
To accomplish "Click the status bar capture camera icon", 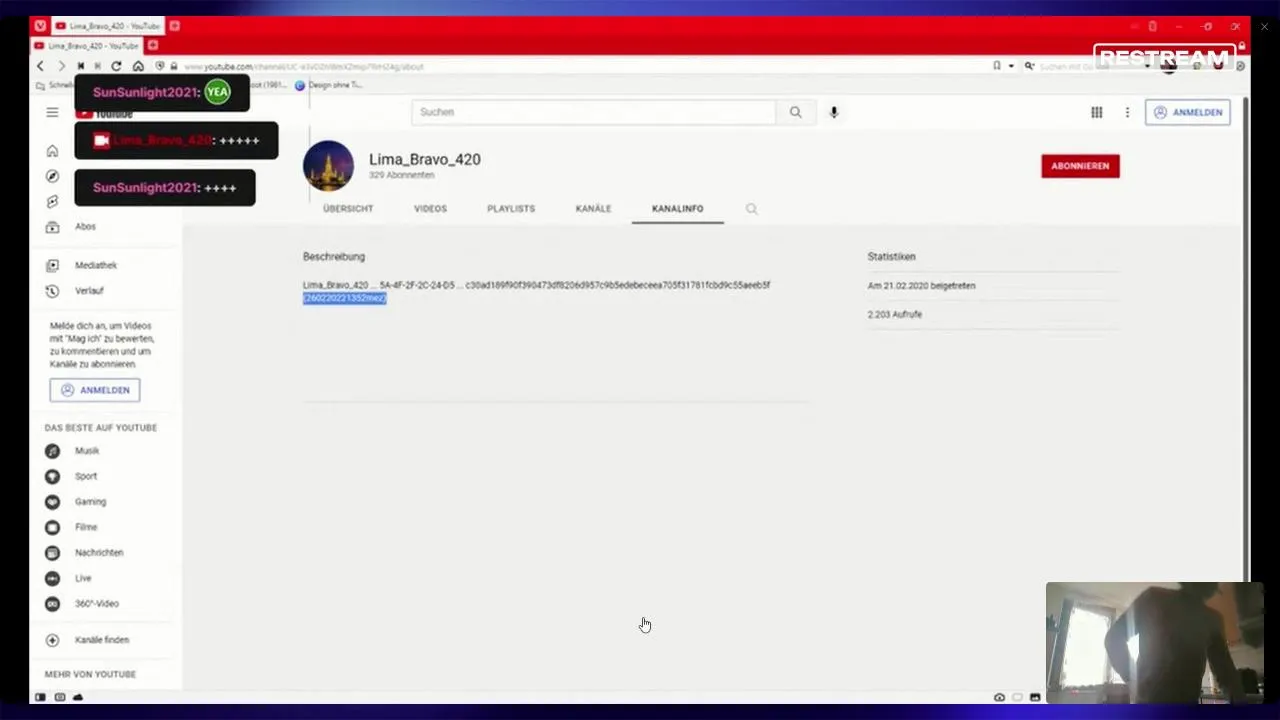I will coord(999,697).
